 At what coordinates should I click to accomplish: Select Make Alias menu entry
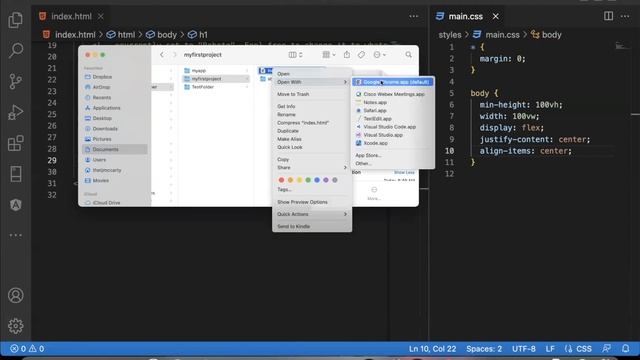click(x=289, y=139)
